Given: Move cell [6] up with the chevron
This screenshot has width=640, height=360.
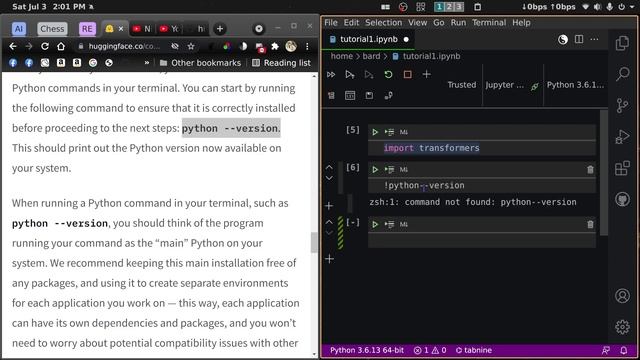Looking at the screenshot, I should tap(329, 167).
